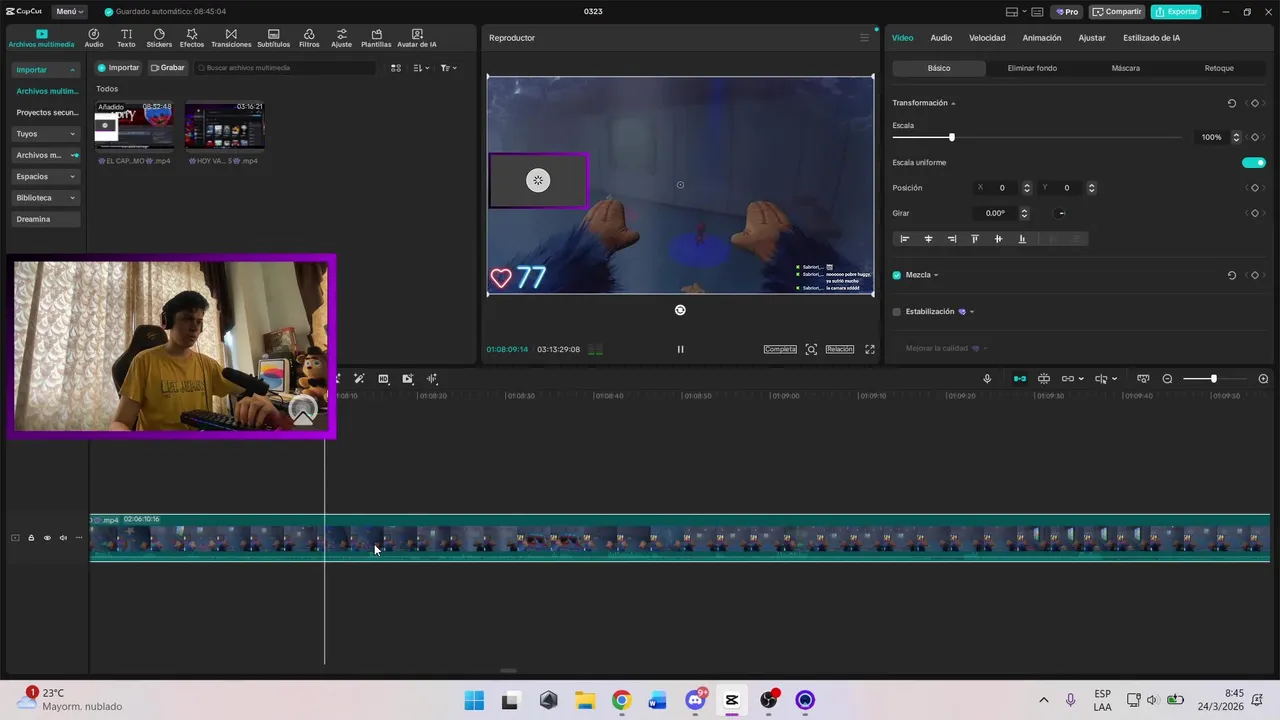This screenshot has height=720, width=1280.
Task: Open the Ajuste panel
Action: click(x=342, y=38)
